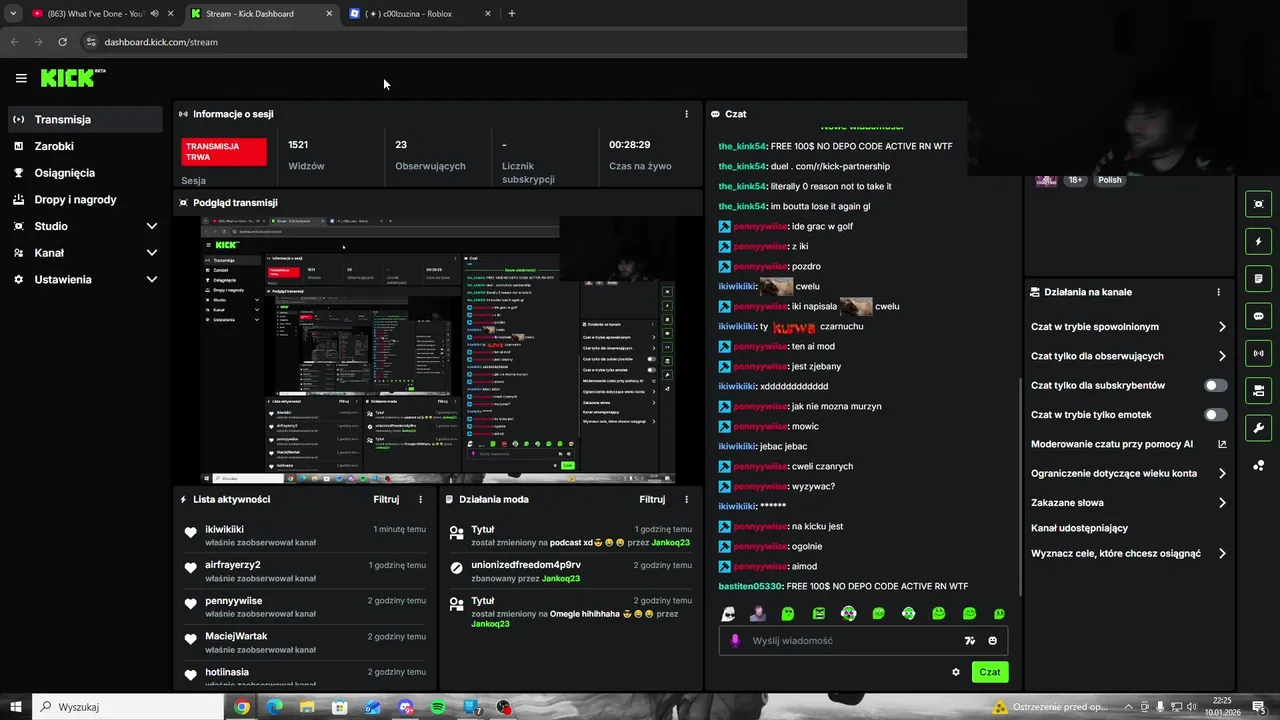Open Informacje o sesji three-dot menu
This screenshot has height=720, width=1280.
pos(686,114)
